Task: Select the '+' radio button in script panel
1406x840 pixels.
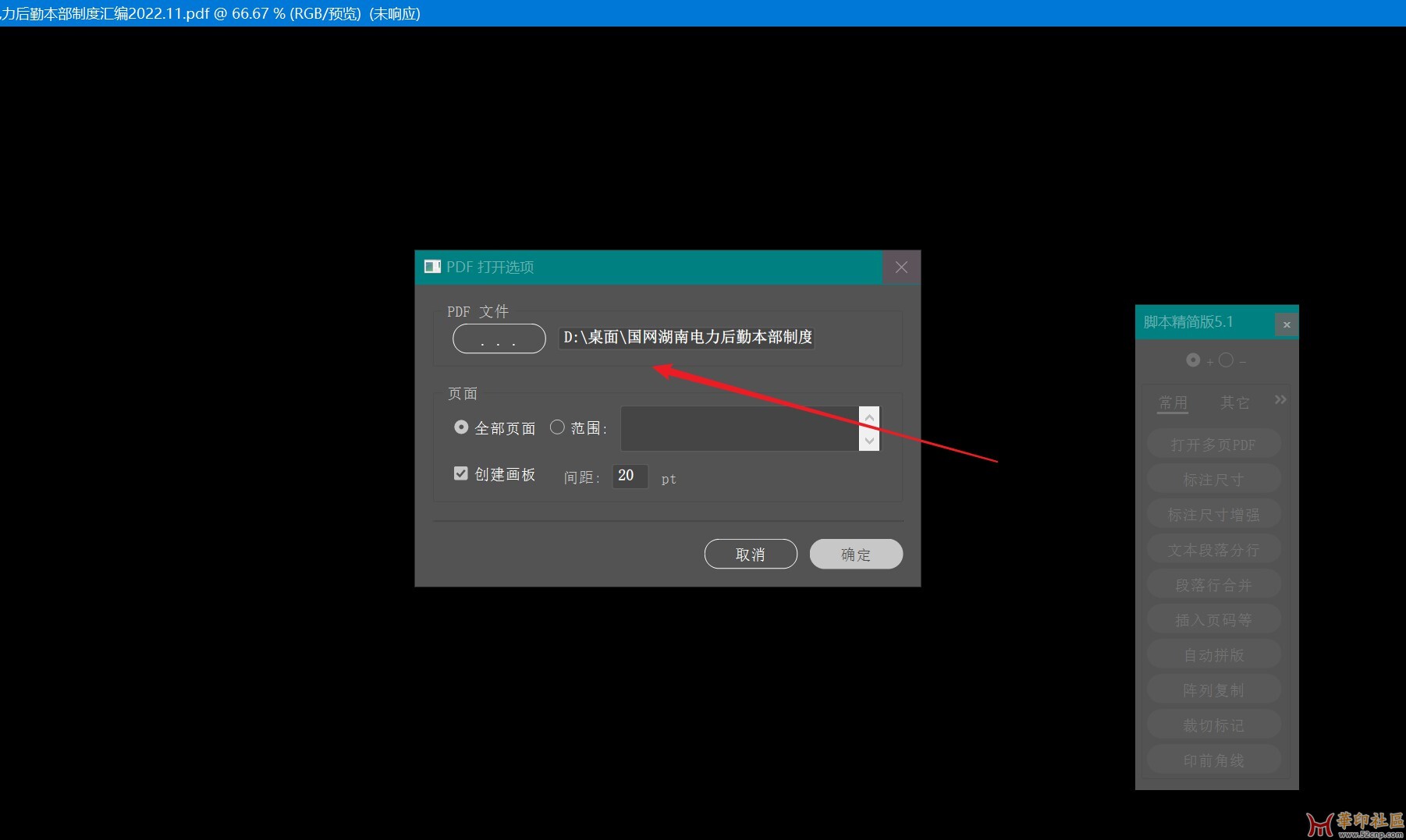Action: point(1193,360)
